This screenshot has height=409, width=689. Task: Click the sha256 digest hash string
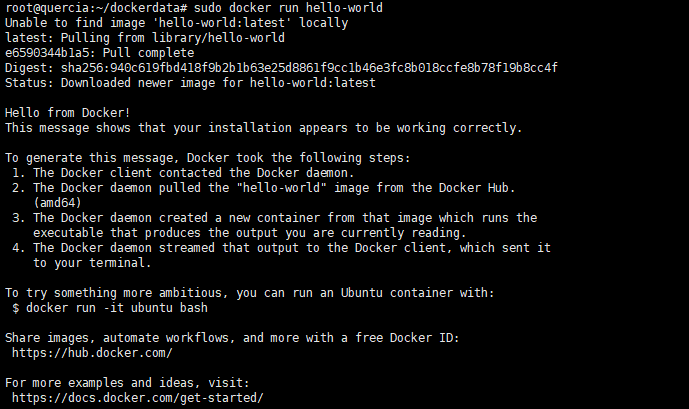click(309, 68)
